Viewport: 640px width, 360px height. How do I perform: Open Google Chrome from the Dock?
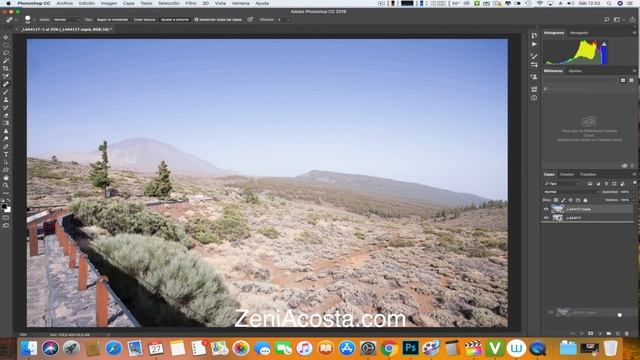pyautogui.click(x=389, y=349)
